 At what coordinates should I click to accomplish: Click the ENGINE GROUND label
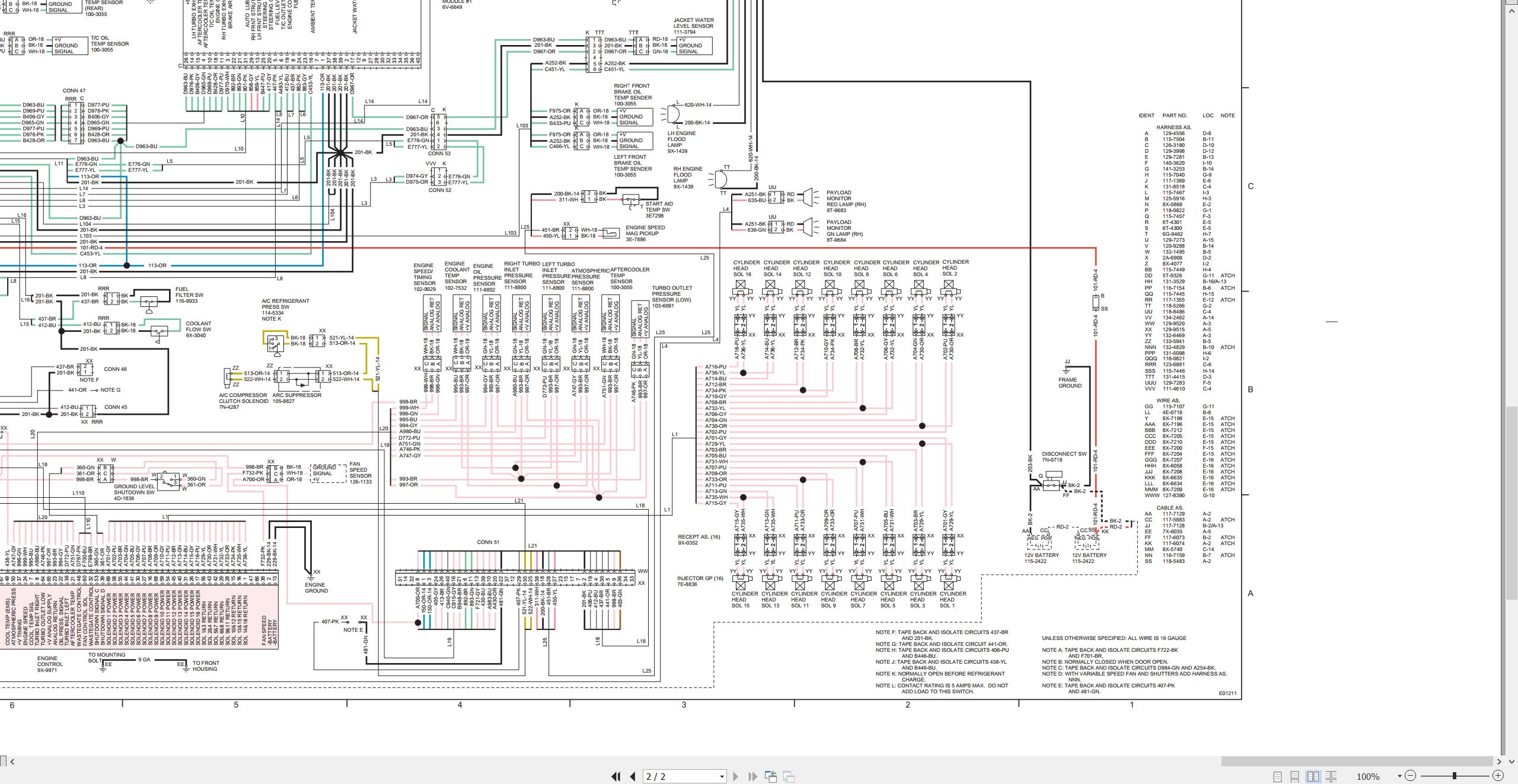pos(316,588)
